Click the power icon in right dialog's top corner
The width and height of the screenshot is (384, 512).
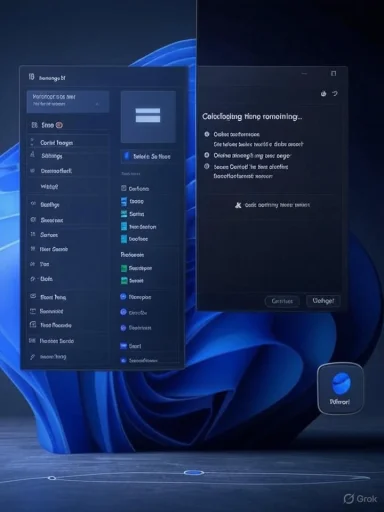[323, 94]
